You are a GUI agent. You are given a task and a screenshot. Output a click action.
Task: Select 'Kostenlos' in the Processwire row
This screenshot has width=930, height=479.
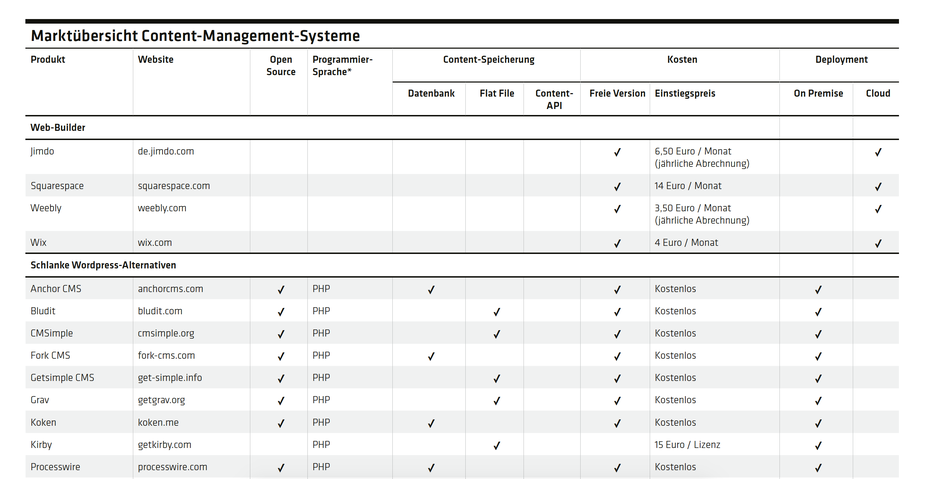(x=676, y=467)
